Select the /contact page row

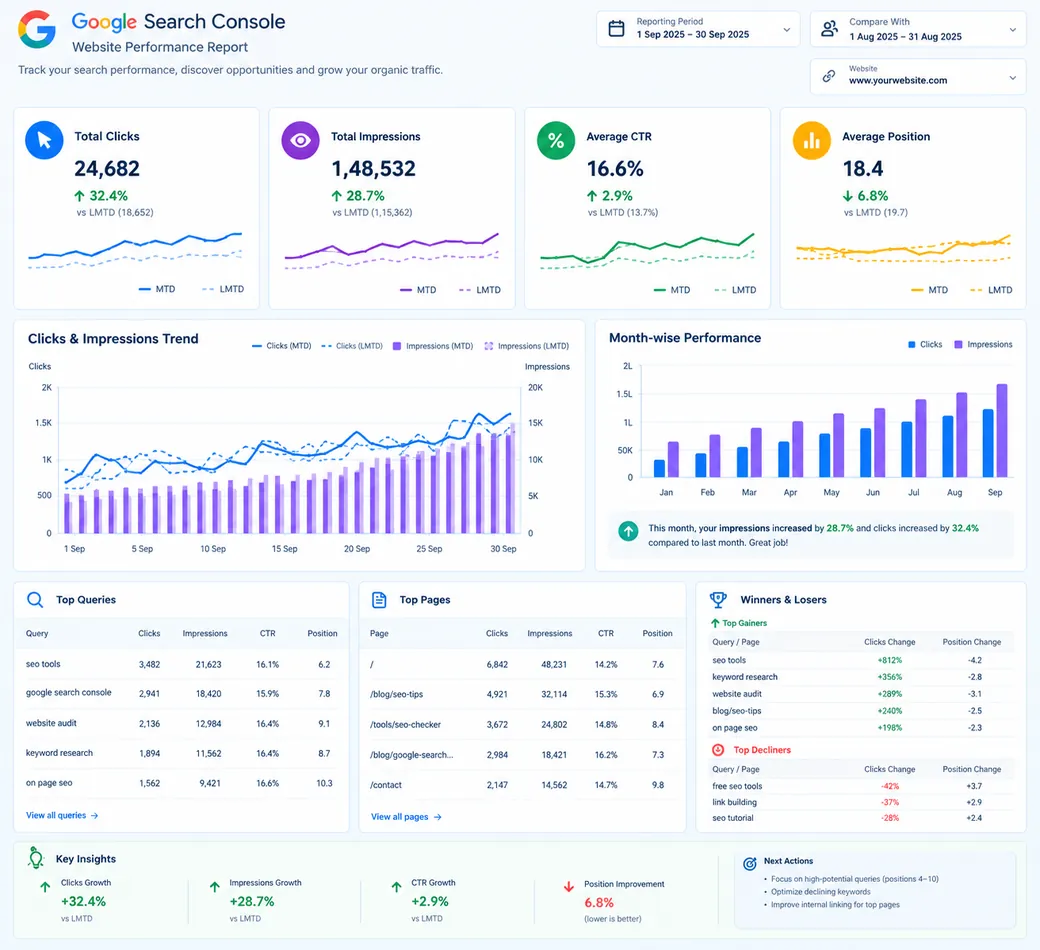point(522,785)
